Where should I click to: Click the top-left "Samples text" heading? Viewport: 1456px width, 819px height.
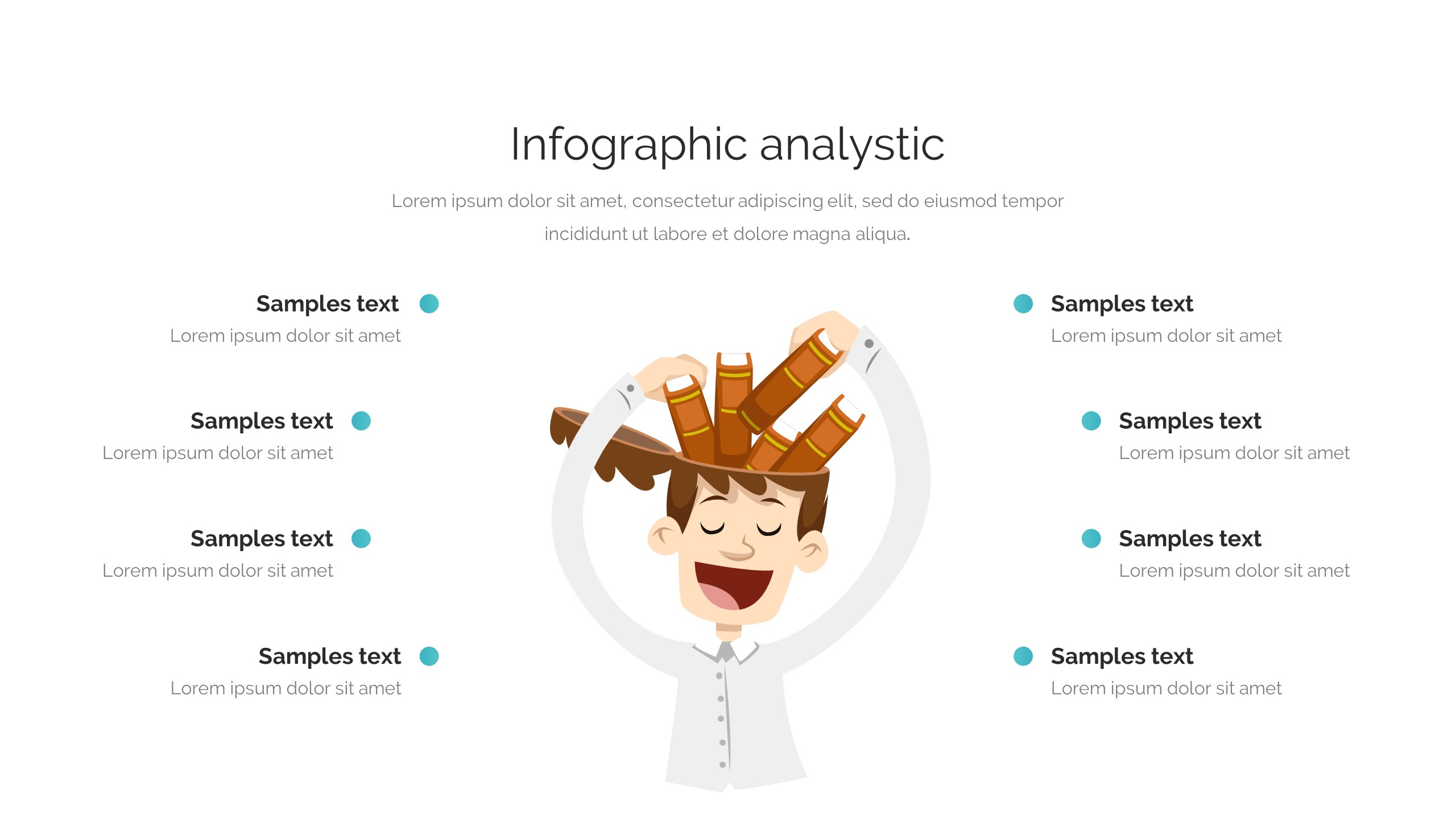327,304
